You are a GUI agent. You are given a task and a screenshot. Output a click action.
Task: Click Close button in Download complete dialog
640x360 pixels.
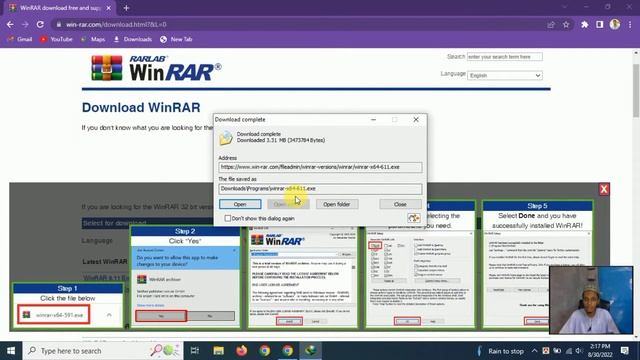coord(400,204)
